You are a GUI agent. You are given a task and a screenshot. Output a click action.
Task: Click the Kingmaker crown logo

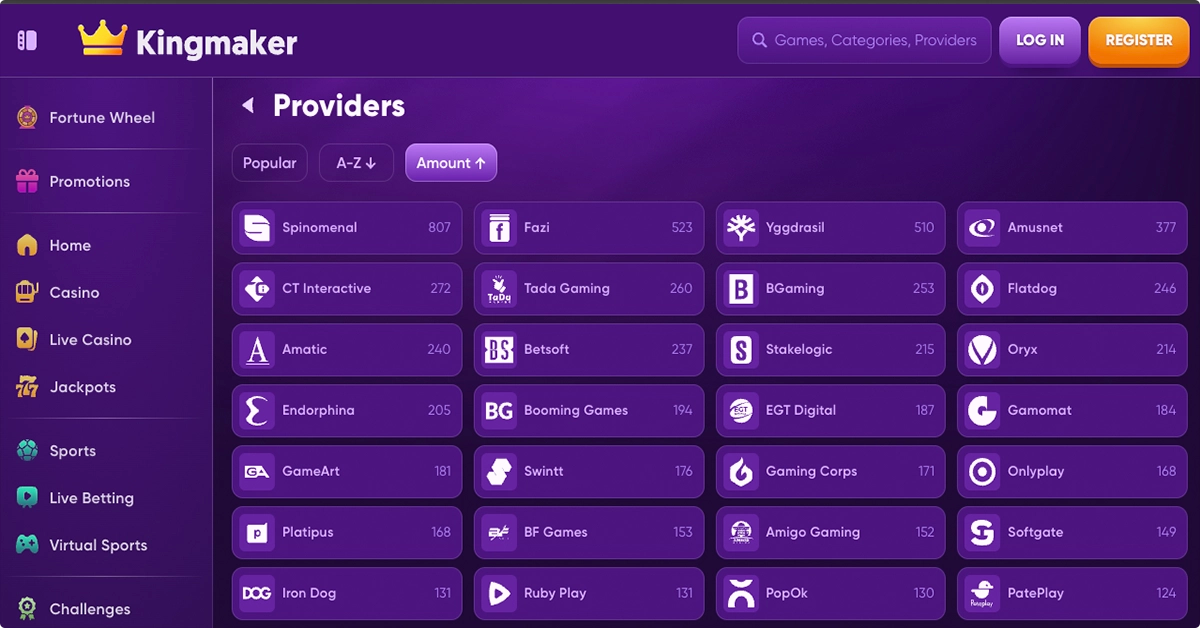pos(102,40)
